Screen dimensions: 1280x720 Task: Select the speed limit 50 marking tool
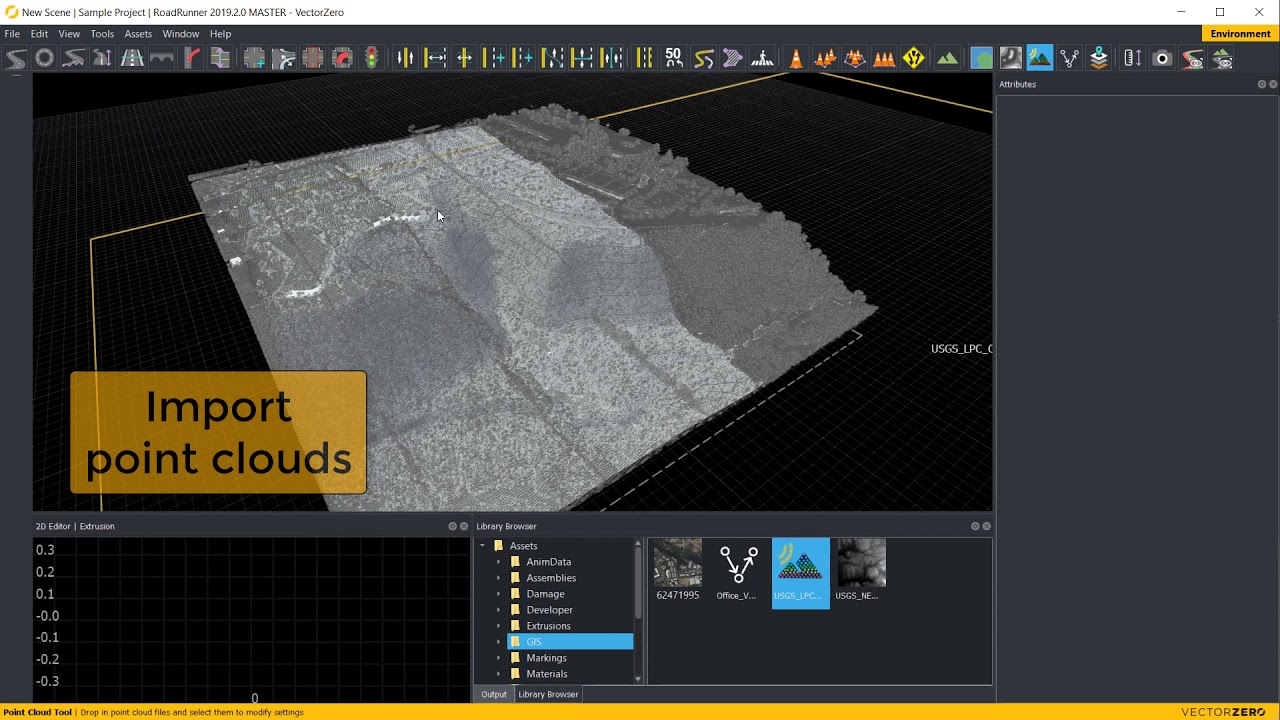point(674,59)
